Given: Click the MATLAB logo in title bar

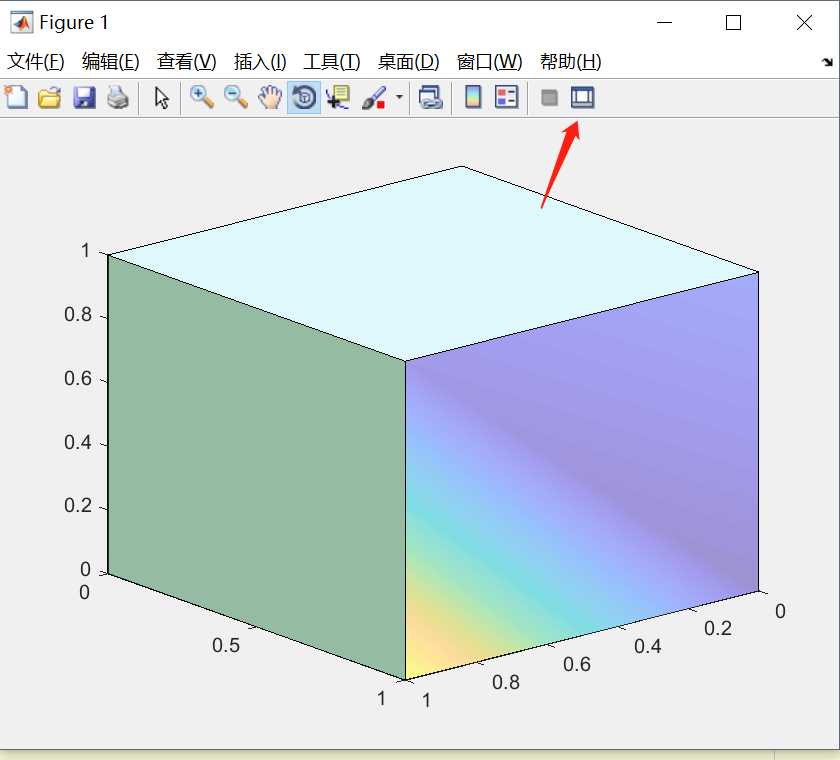Looking at the screenshot, I should 21,22.
